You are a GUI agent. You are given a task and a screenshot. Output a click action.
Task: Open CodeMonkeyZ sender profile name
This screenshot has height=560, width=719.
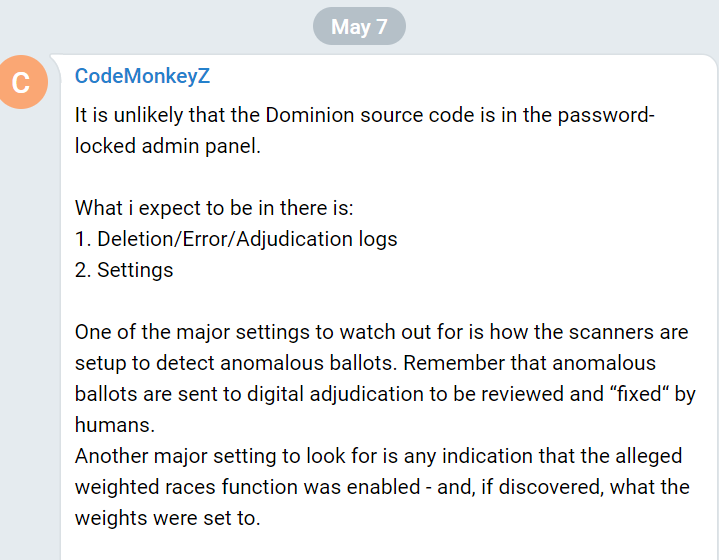[142, 76]
